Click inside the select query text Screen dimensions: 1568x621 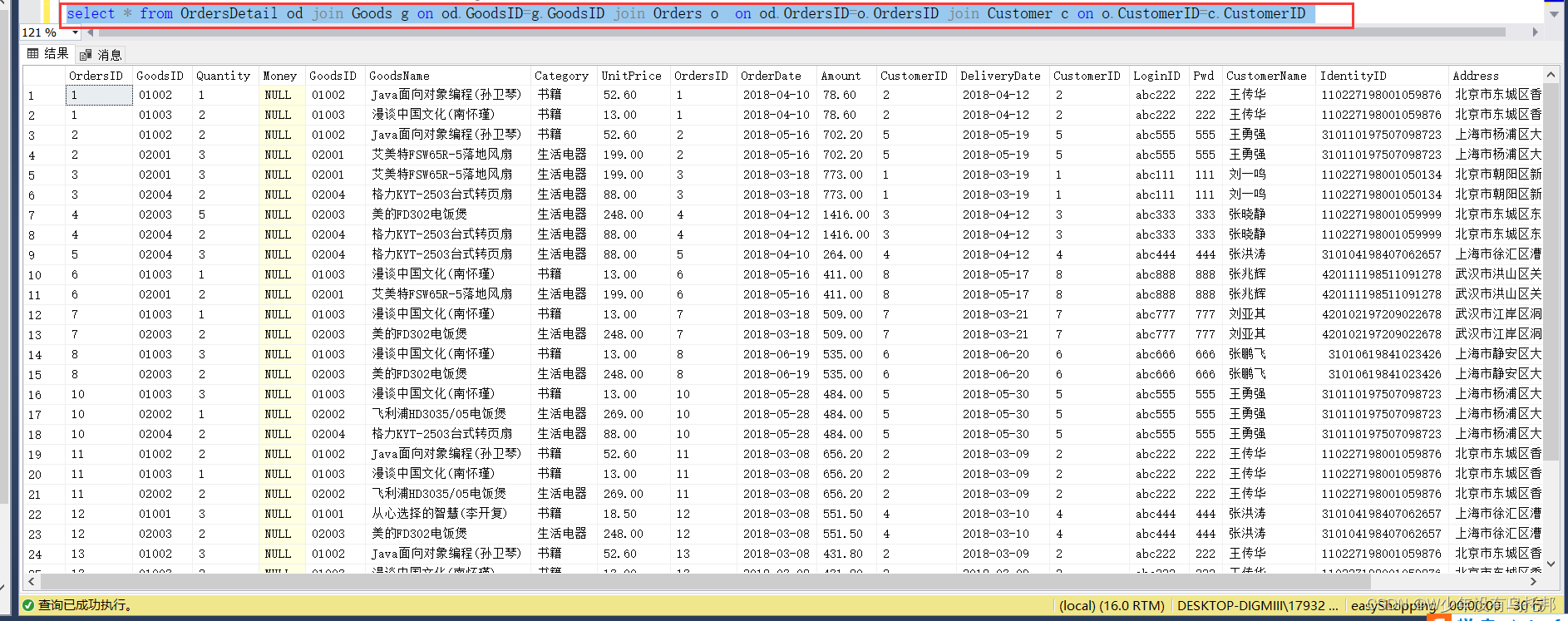point(687,13)
